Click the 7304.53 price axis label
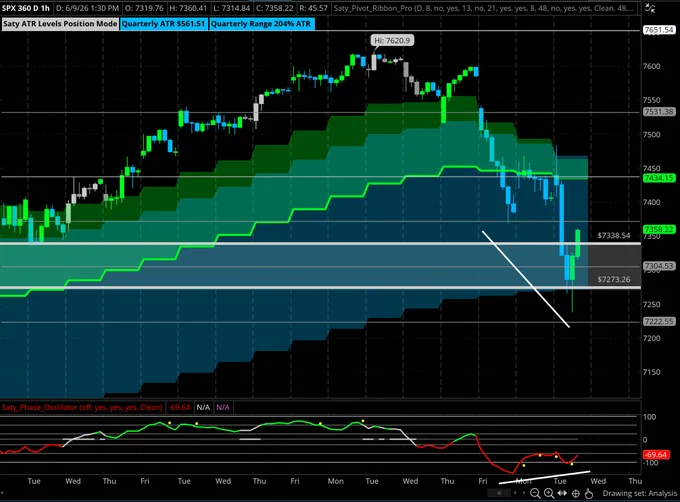 coord(659,266)
